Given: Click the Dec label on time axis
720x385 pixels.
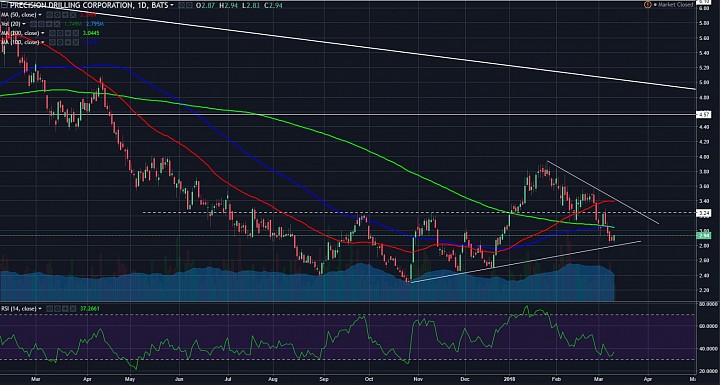Looking at the screenshot, I should [x=464, y=380].
